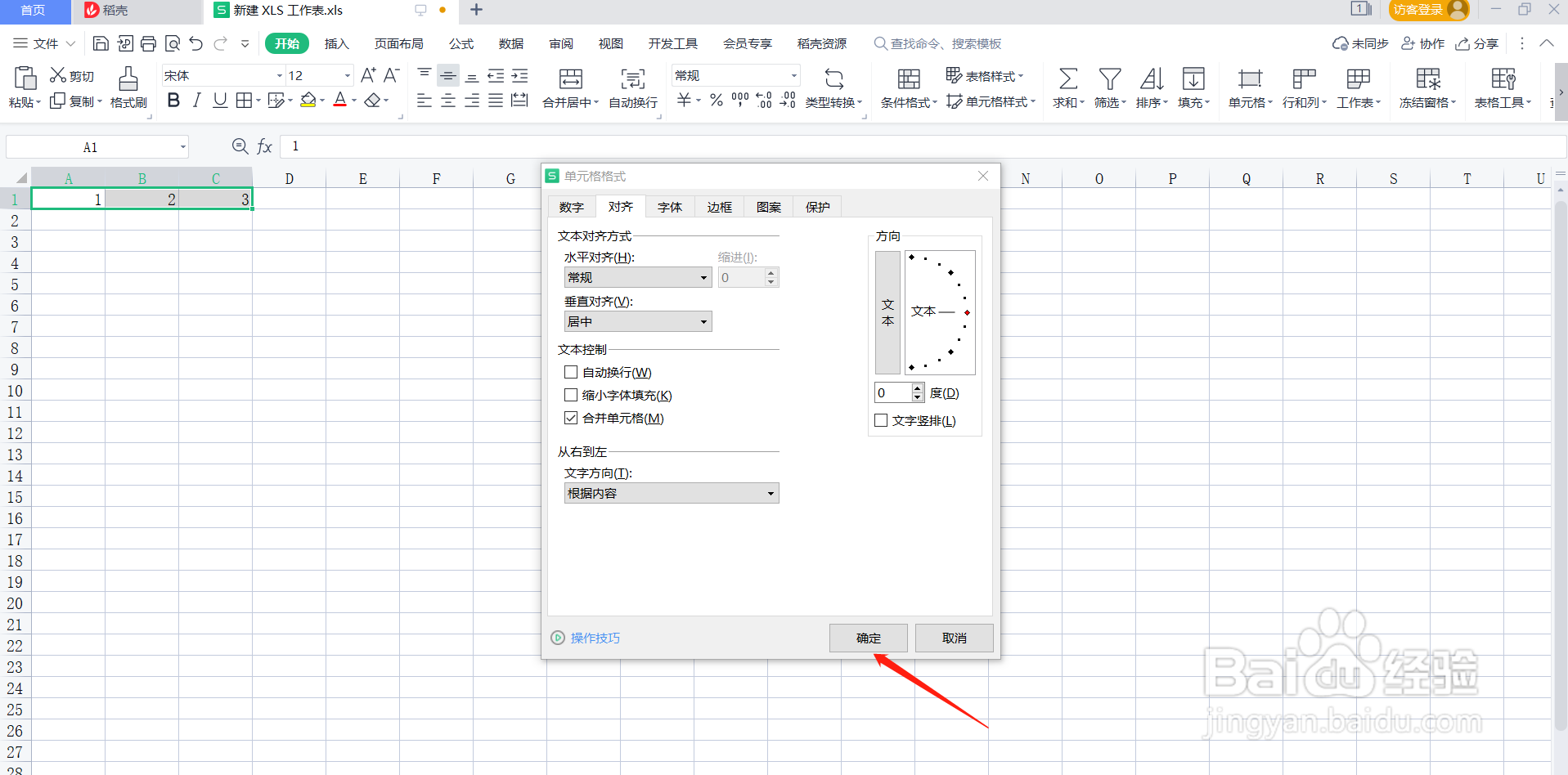This screenshot has width=1568, height=775.
Task: Uncheck the 合并单元格 merge cells option
Action: tap(571, 418)
